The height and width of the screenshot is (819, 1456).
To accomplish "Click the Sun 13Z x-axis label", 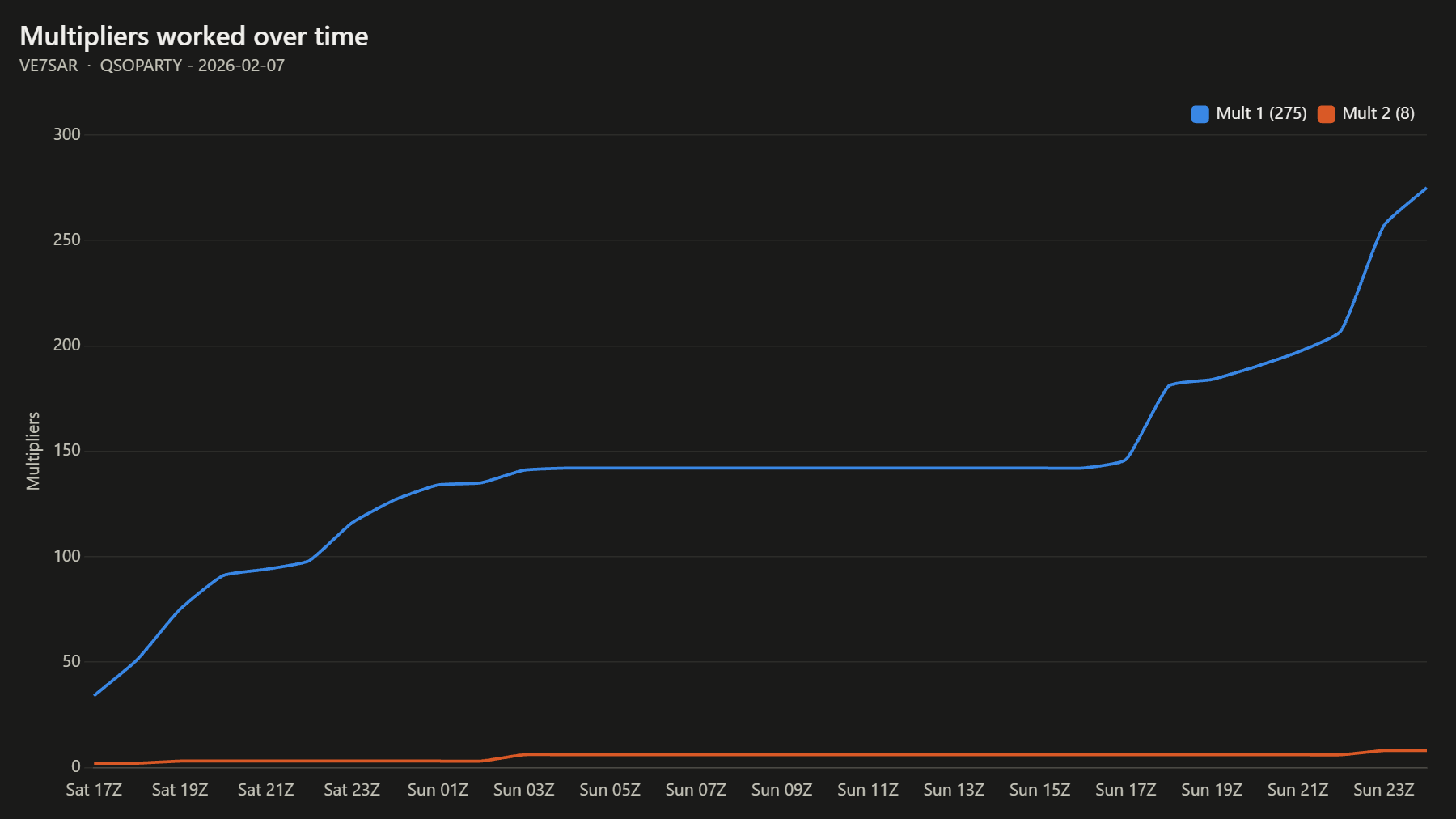I will click(954, 790).
